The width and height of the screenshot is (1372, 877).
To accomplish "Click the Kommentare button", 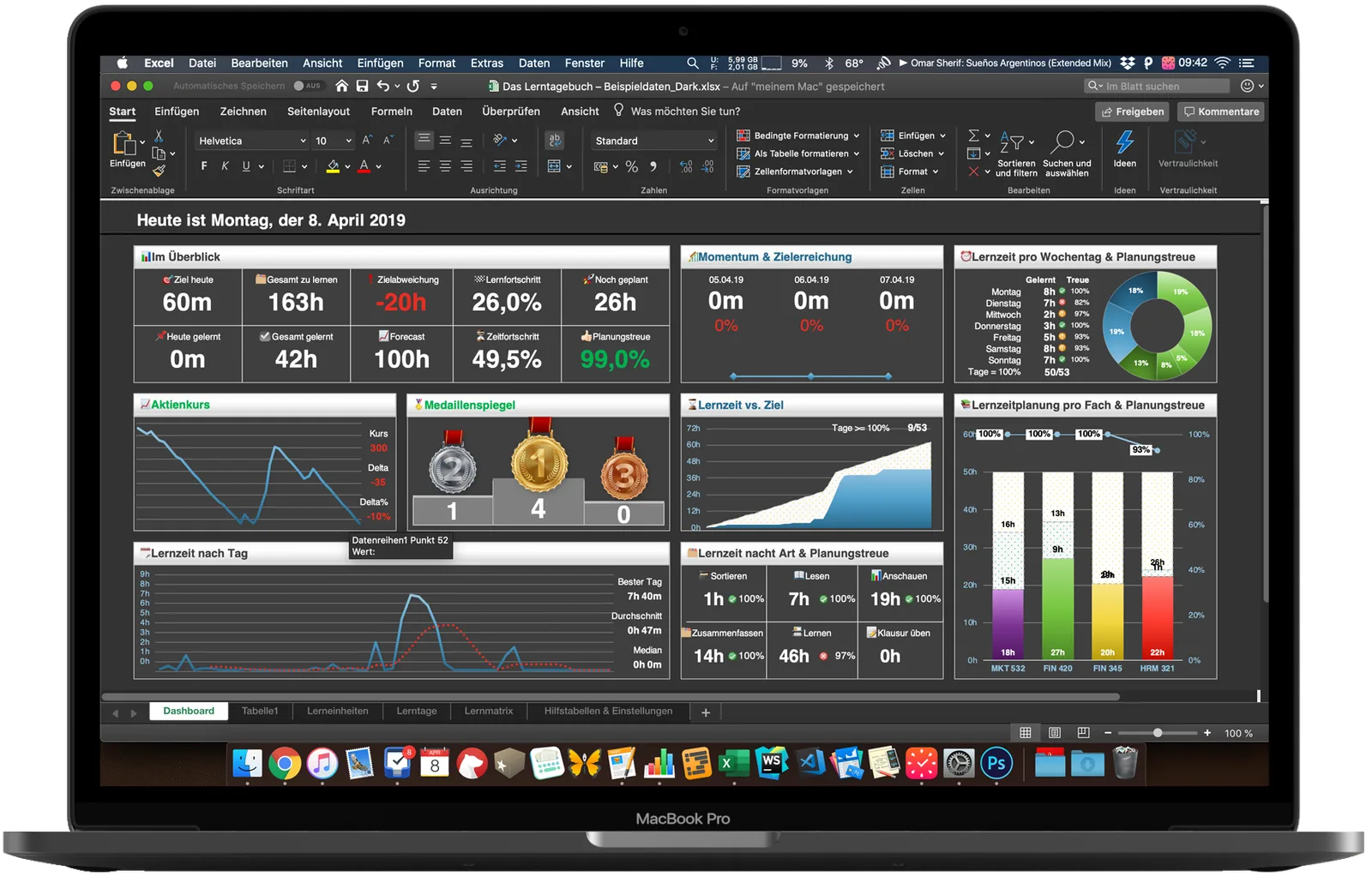I will pyautogui.click(x=1220, y=111).
